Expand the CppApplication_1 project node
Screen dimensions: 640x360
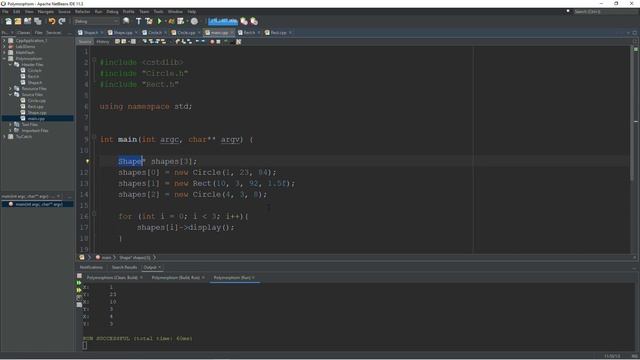(4, 40)
